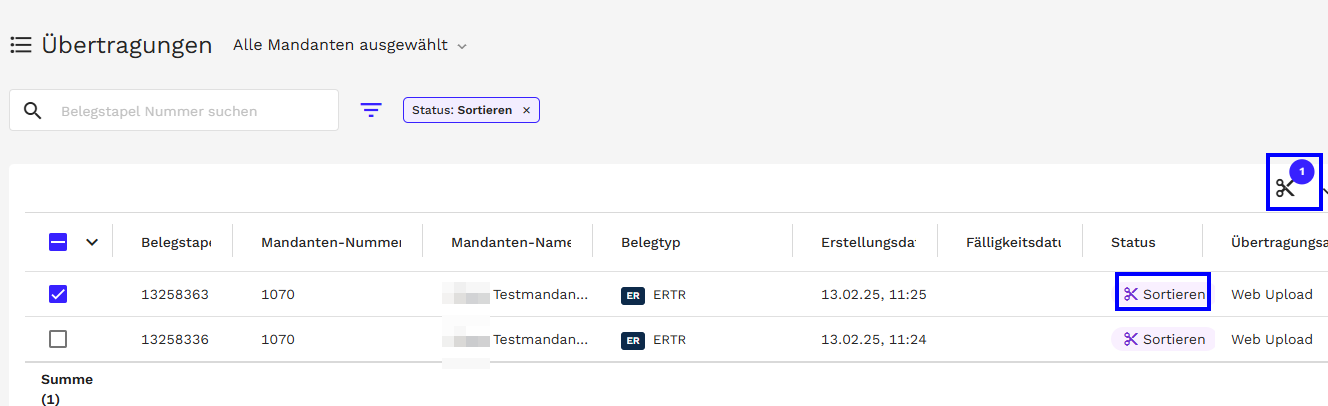Toggle the select-all checkbox in table header

[x=58, y=241]
